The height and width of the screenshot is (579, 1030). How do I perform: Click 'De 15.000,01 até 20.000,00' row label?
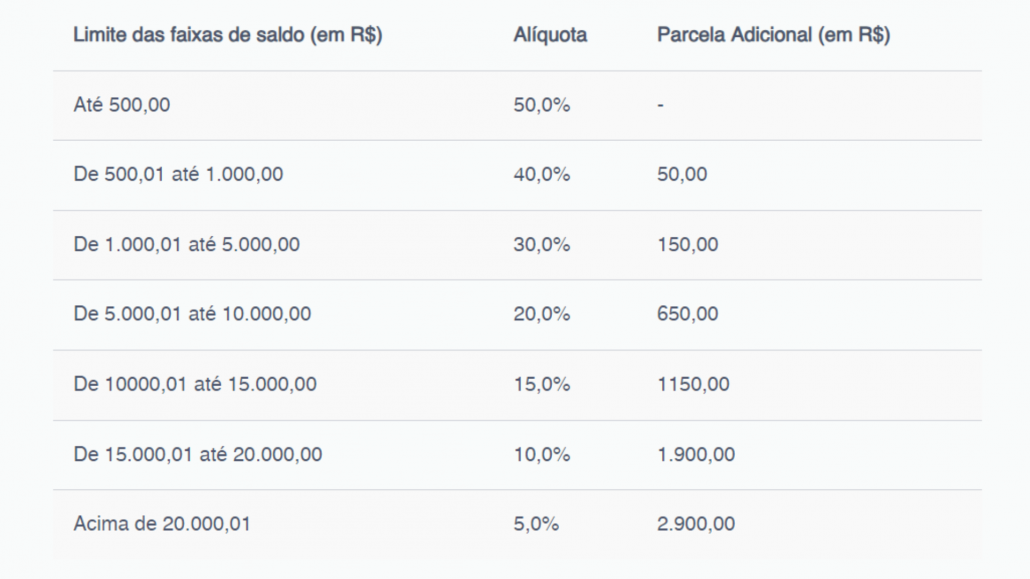(x=198, y=455)
